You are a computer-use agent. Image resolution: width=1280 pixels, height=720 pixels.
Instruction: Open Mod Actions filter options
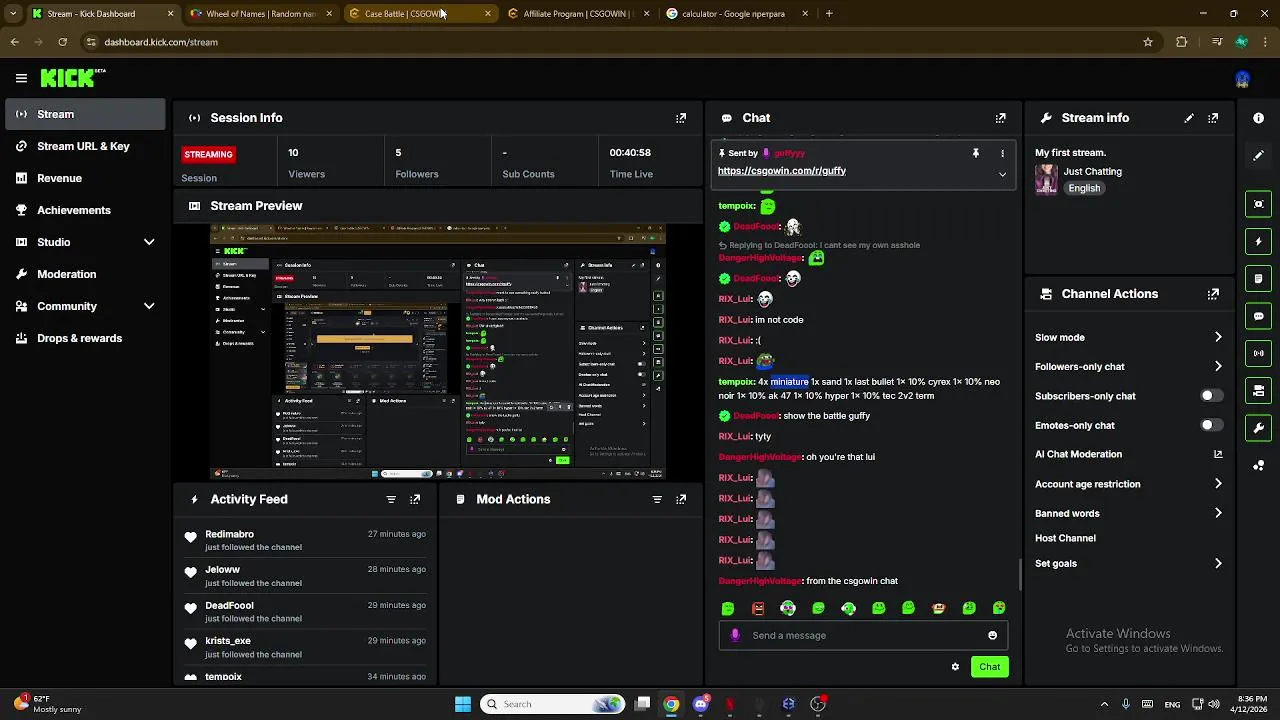pos(657,499)
